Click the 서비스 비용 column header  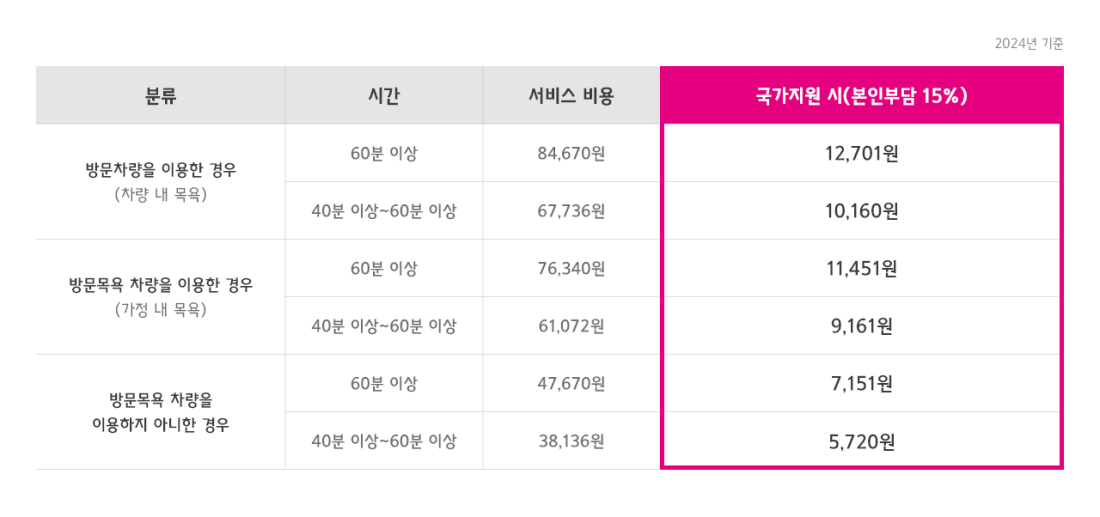[x=571, y=95]
